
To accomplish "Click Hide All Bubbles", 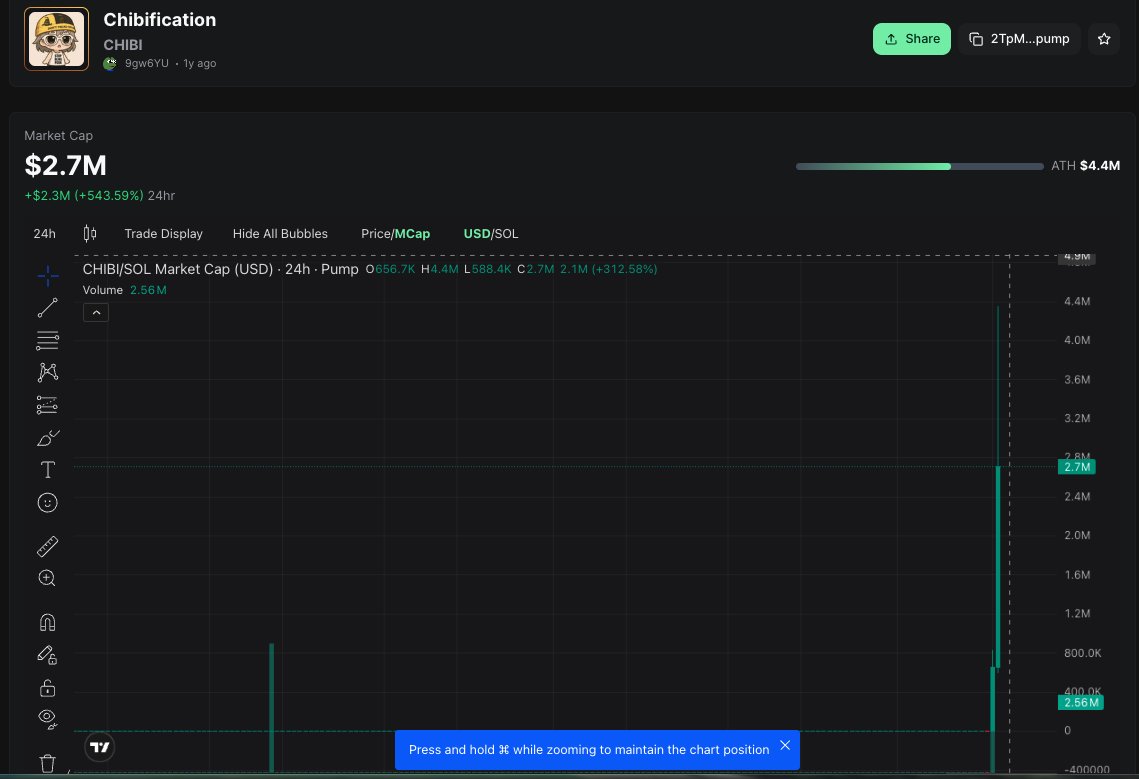I will point(280,233).
